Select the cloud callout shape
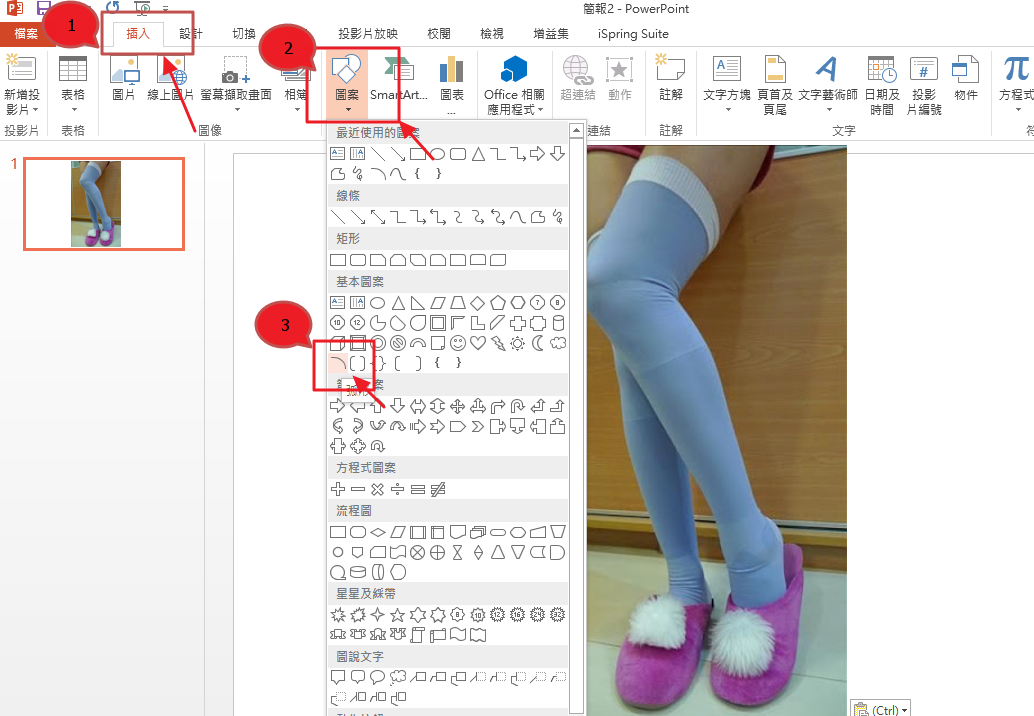The height and width of the screenshot is (716, 1034). click(x=398, y=677)
